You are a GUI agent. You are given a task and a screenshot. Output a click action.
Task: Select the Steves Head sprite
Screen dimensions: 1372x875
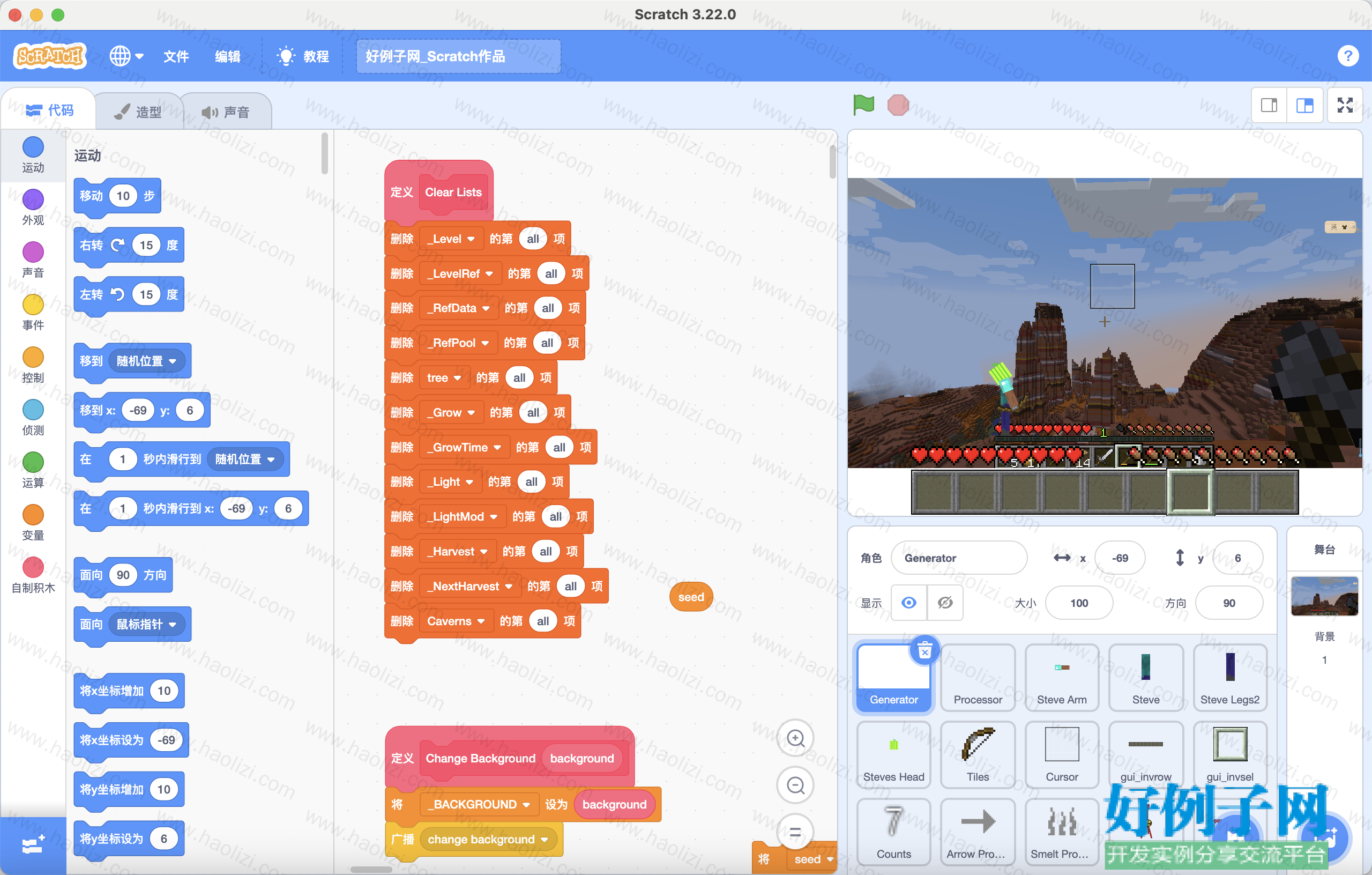pos(893,754)
